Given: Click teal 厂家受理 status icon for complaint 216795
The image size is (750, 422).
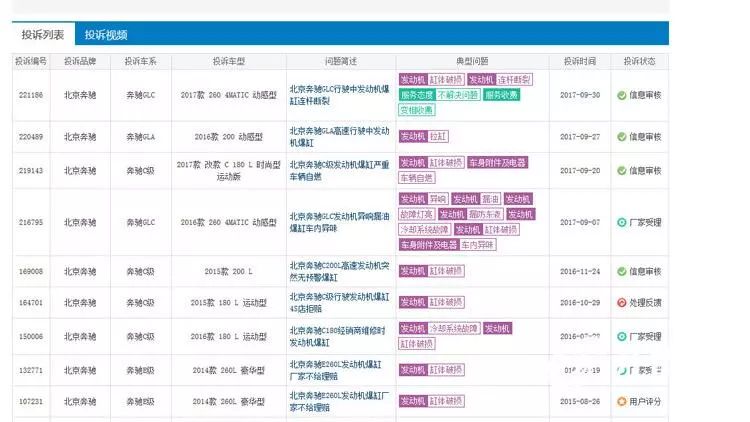Looking at the screenshot, I should coord(621,222).
